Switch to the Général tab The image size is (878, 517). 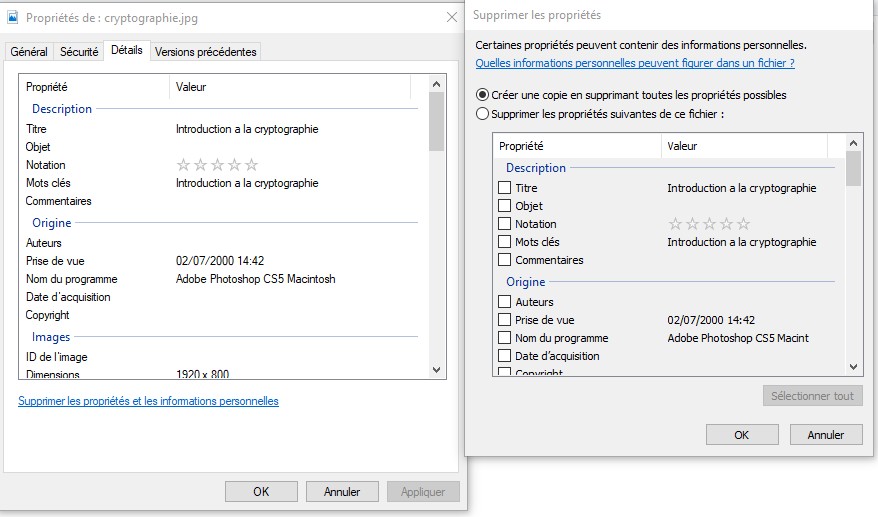(29, 52)
